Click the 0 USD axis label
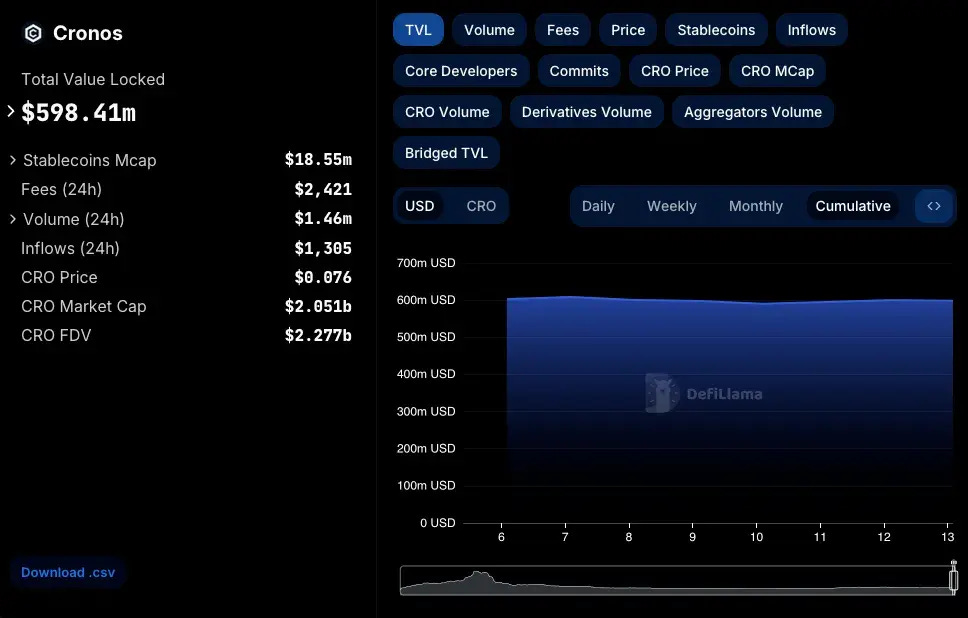The width and height of the screenshot is (968, 618). [x=437, y=523]
